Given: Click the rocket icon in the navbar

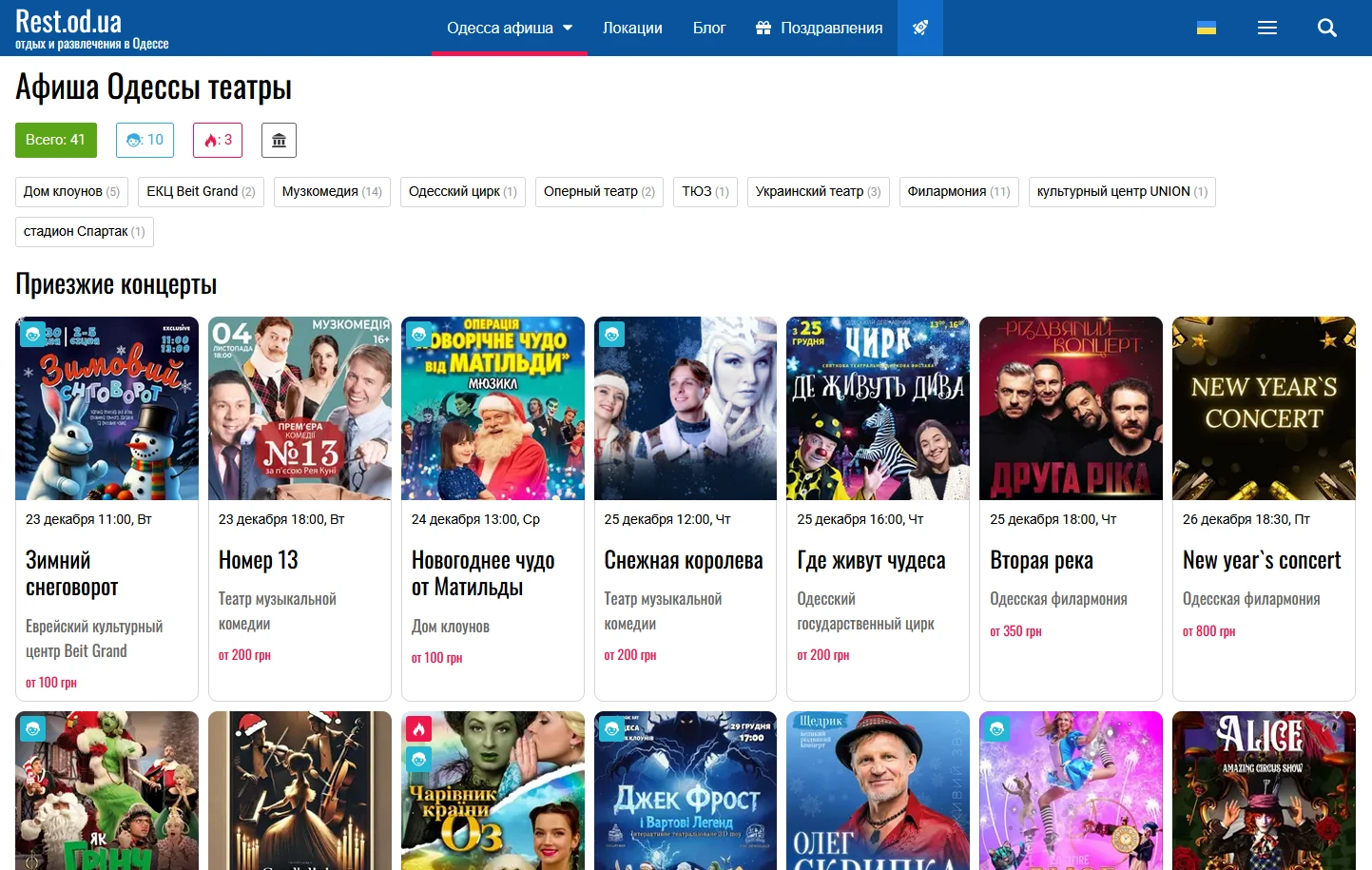Looking at the screenshot, I should (919, 28).
